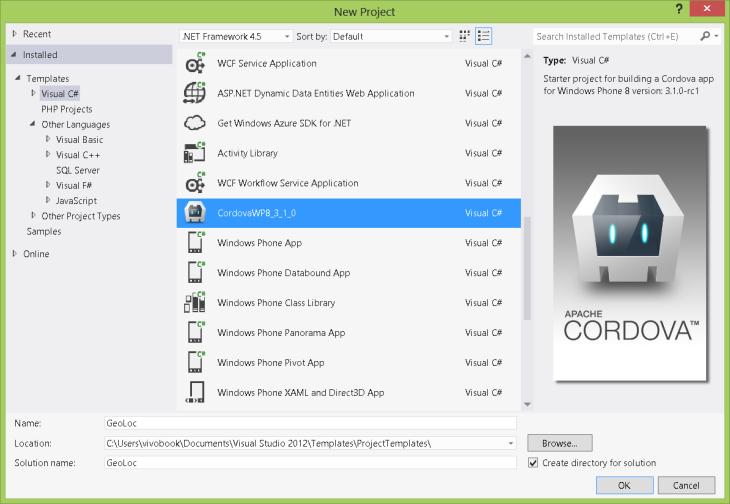Select Get Windows Azure SDK for .NET
The width and height of the screenshot is (730, 504).
click(x=349, y=123)
